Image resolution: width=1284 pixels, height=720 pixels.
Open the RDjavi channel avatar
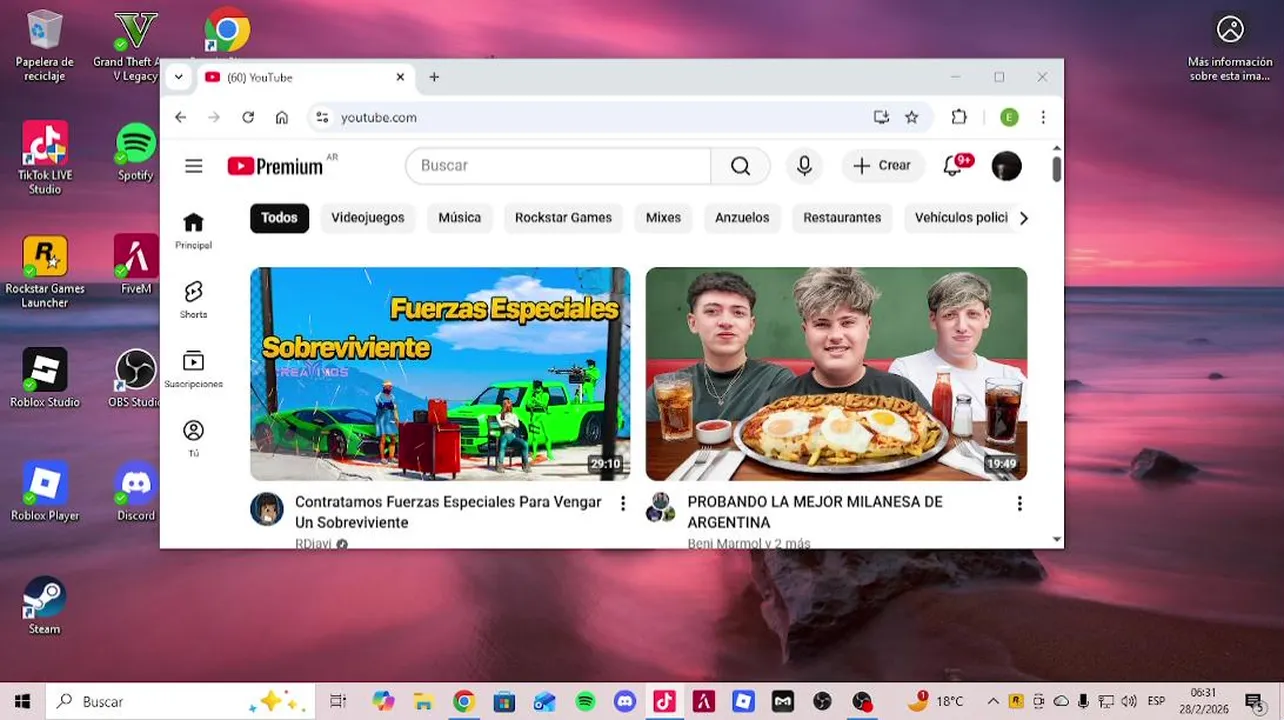click(267, 509)
